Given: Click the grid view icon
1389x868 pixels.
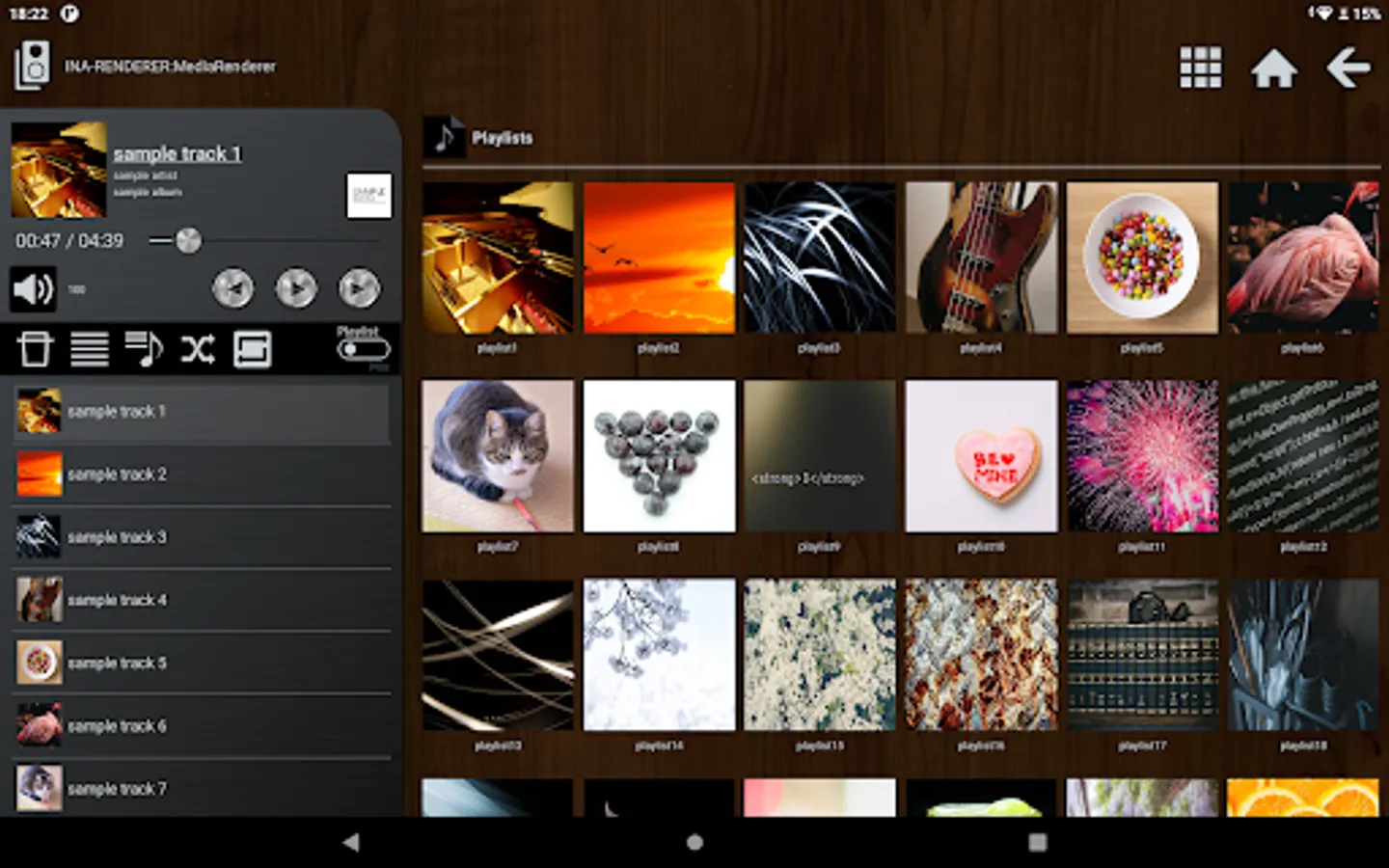Looking at the screenshot, I should (x=1201, y=68).
